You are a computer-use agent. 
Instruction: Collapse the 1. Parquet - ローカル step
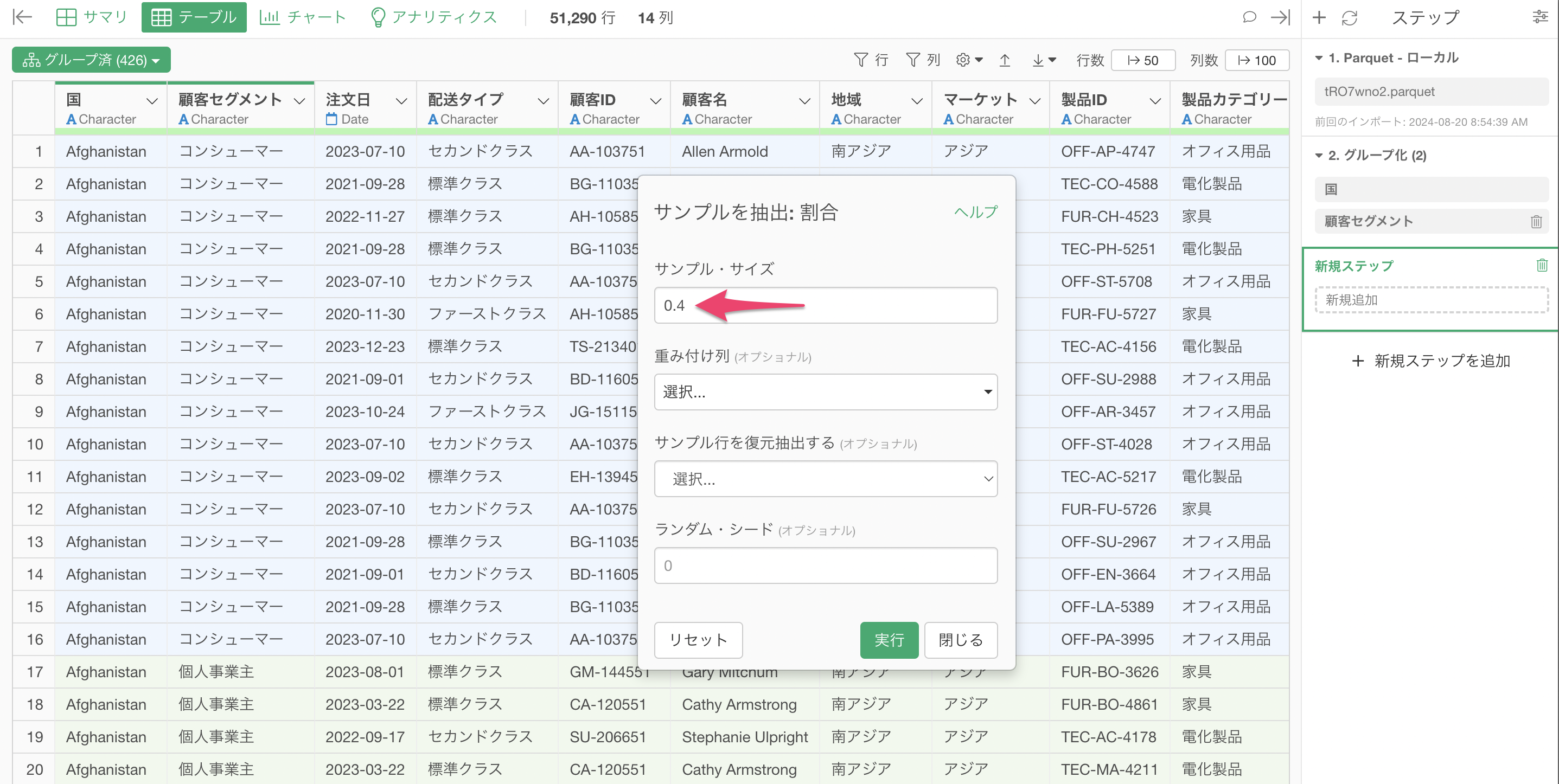[1319, 58]
